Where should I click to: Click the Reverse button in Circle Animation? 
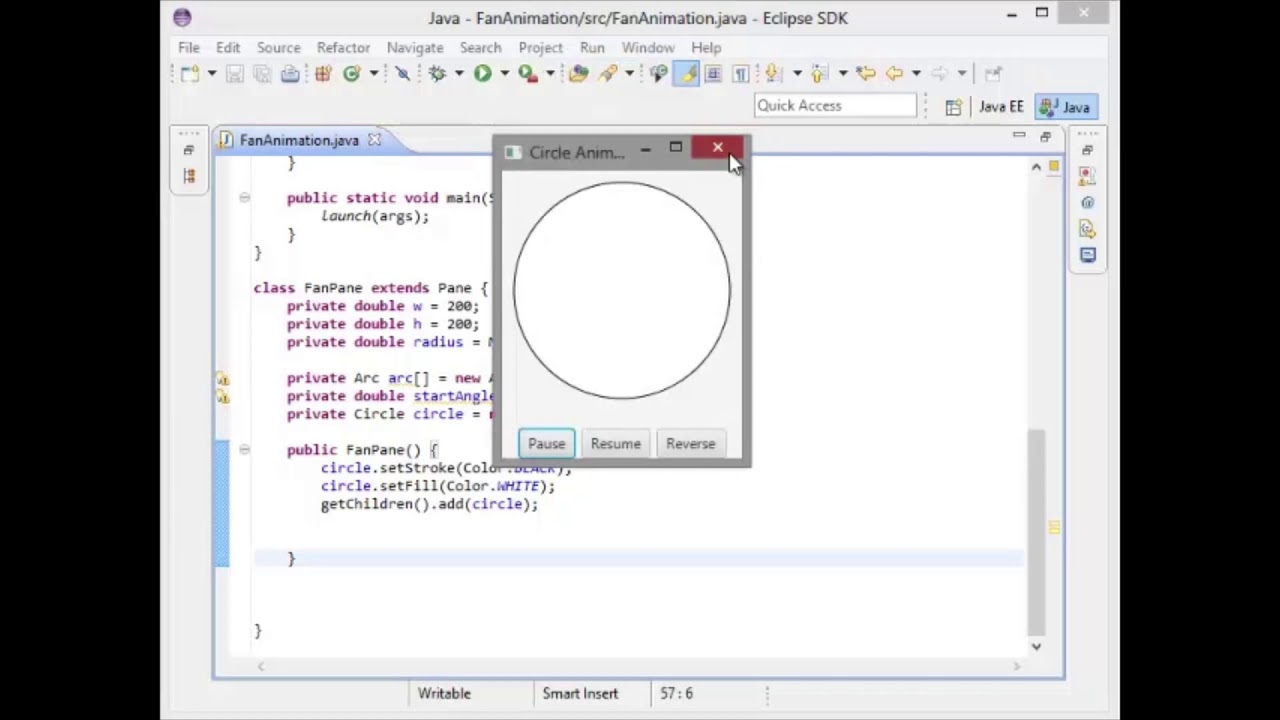(691, 444)
